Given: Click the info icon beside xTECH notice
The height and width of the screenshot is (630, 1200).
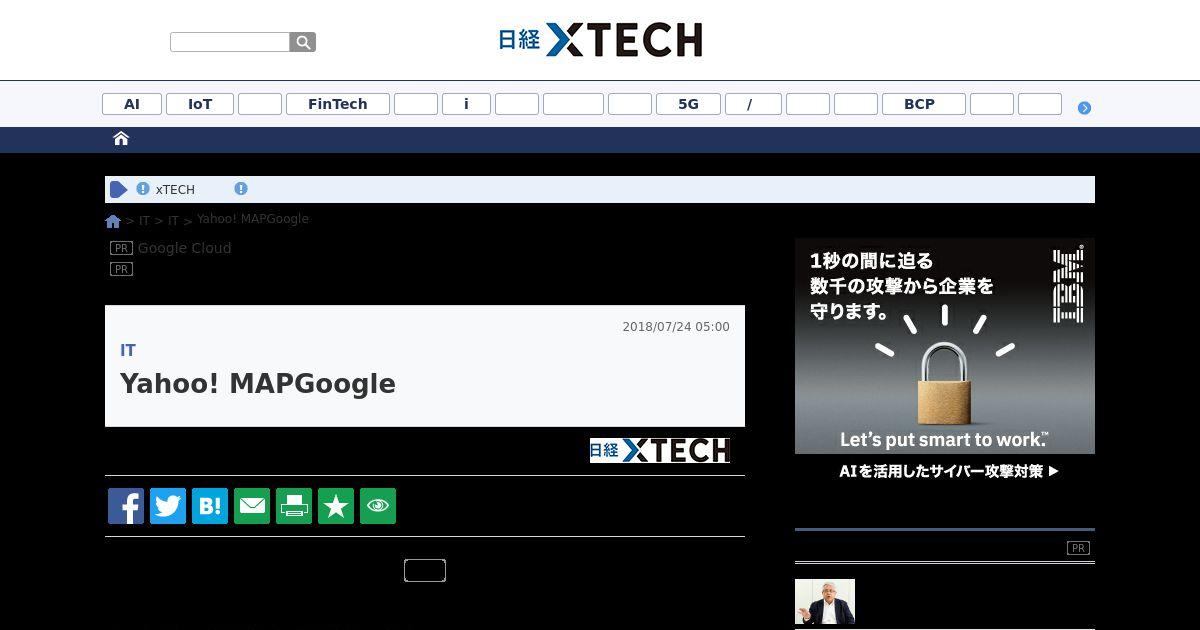Looking at the screenshot, I should point(143,189).
